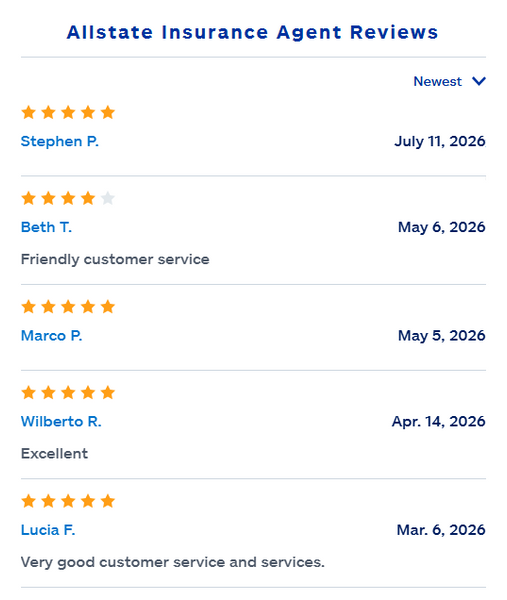Screen dimensions: 507x600
Task: Click the Allstate Insurance Agent Reviews heading
Action: tap(253, 32)
